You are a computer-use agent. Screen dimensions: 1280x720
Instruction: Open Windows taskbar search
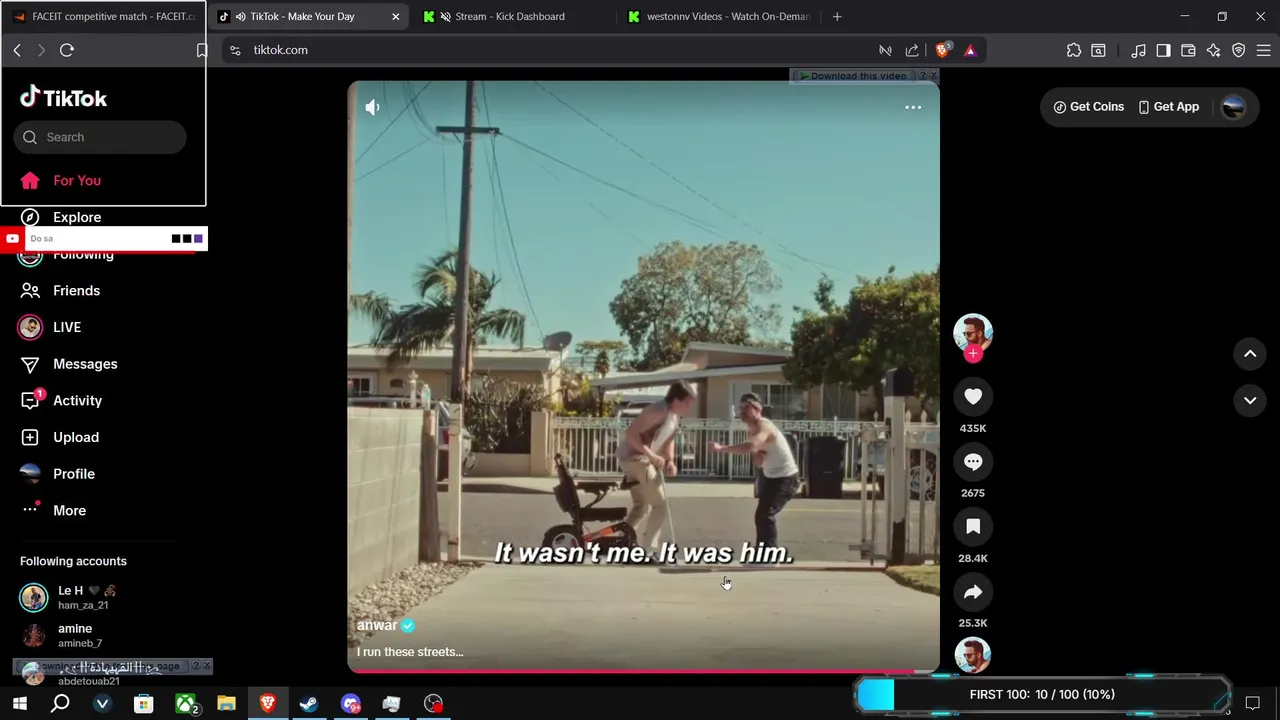tap(60, 704)
